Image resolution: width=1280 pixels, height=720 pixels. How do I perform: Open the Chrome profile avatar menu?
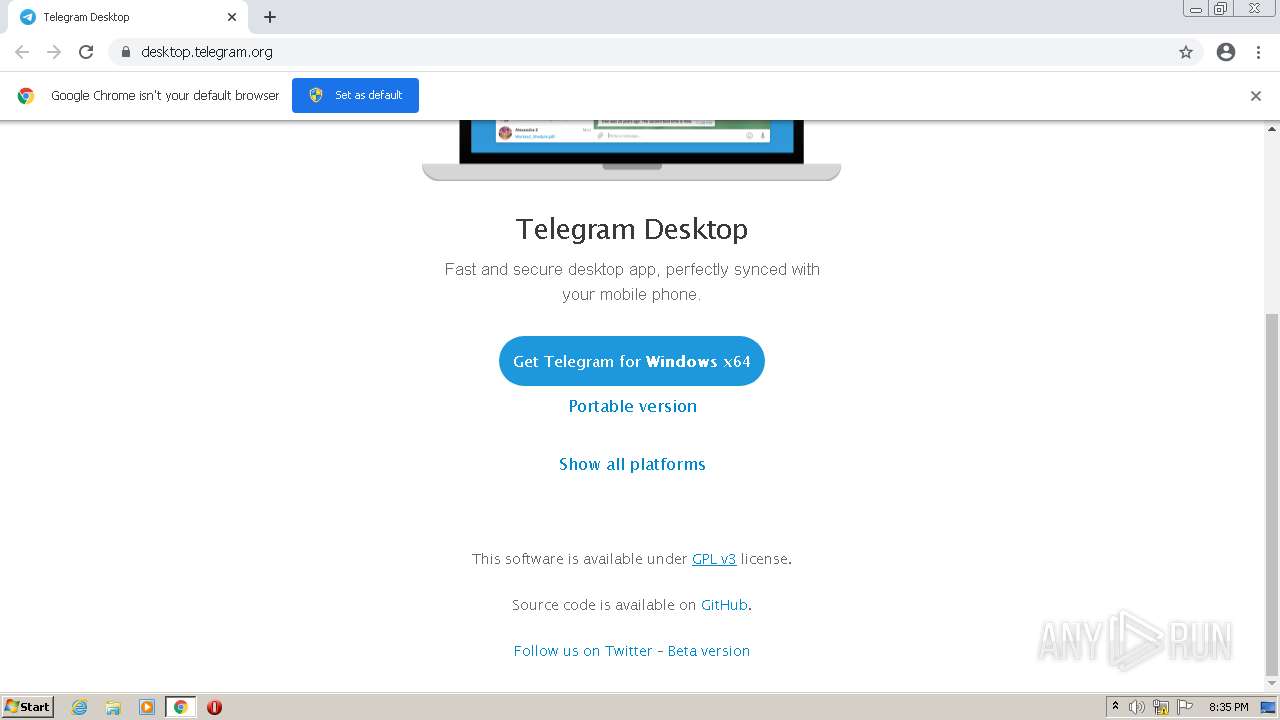coord(1226,52)
